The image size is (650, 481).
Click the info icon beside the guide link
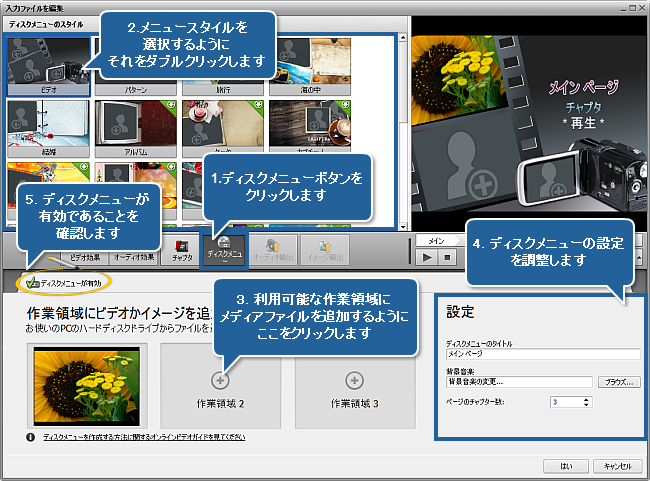click(x=31, y=437)
